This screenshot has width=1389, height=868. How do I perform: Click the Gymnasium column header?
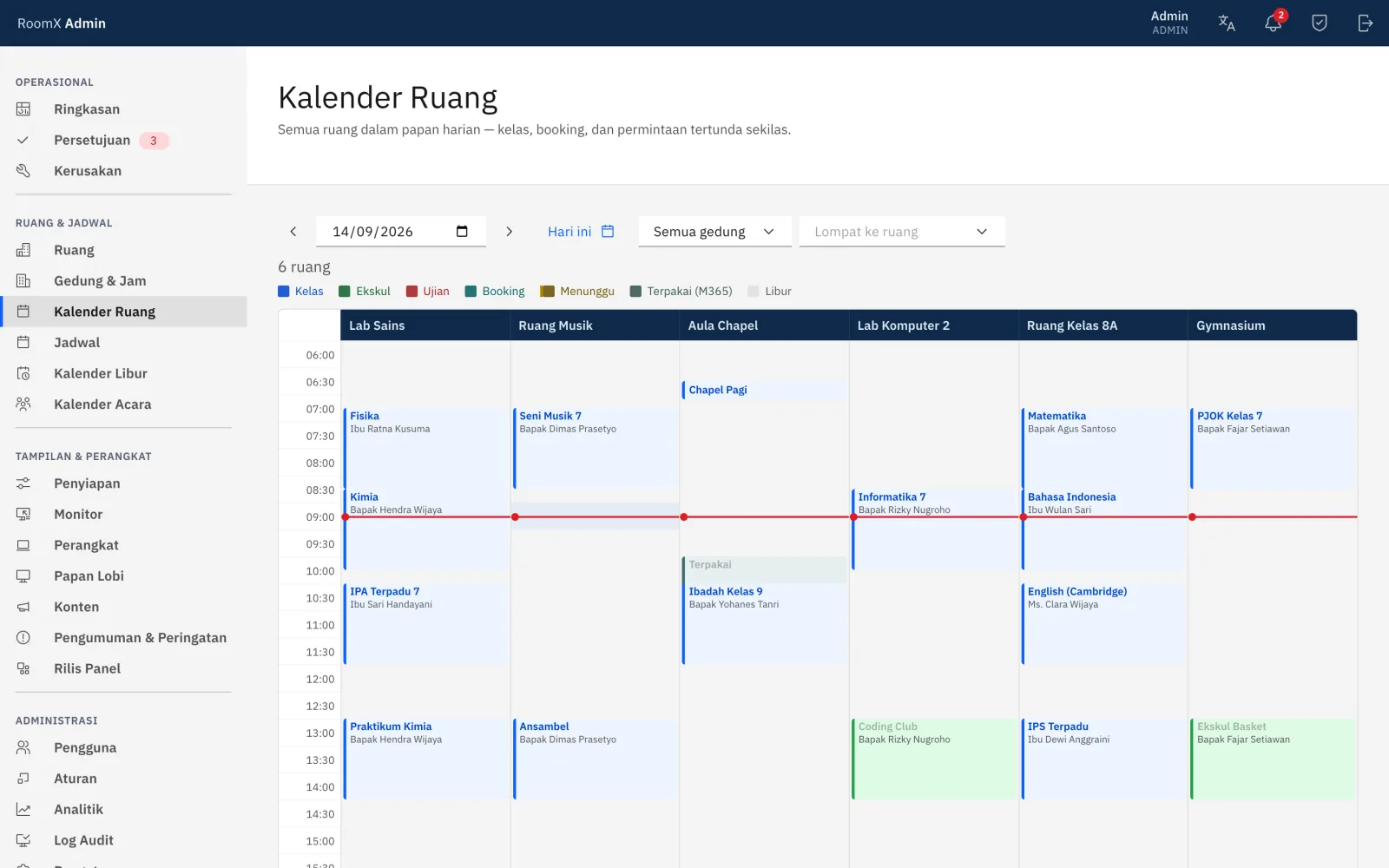coord(1273,325)
